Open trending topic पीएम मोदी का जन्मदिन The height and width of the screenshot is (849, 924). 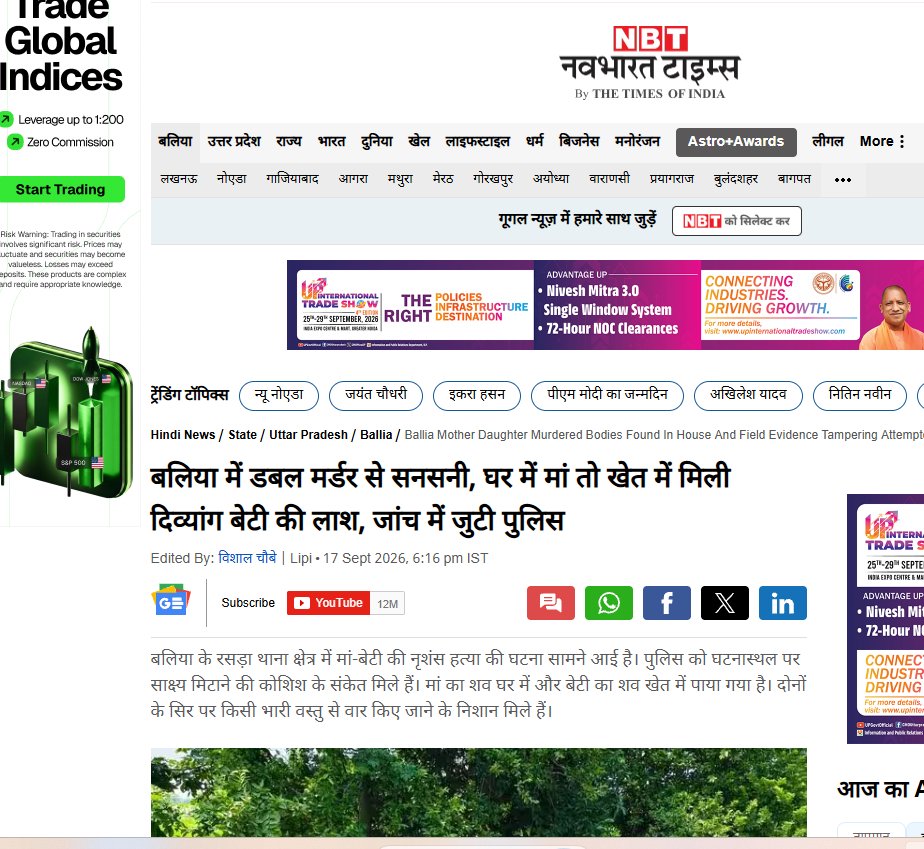(x=607, y=395)
